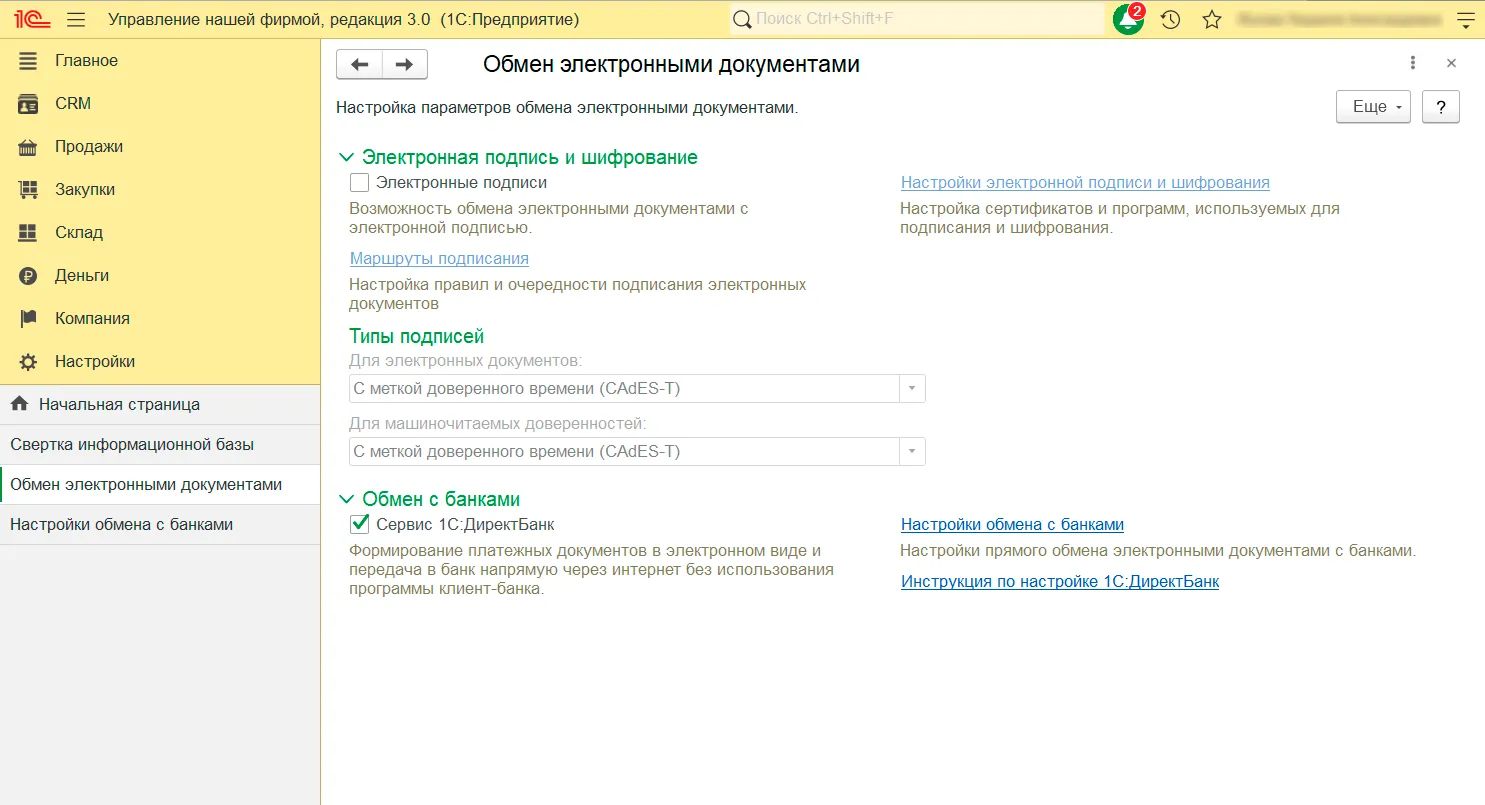Viewport: 1485px width, 805px height.
Task: Collapse the Обмен с банками section
Action: pyautogui.click(x=347, y=500)
